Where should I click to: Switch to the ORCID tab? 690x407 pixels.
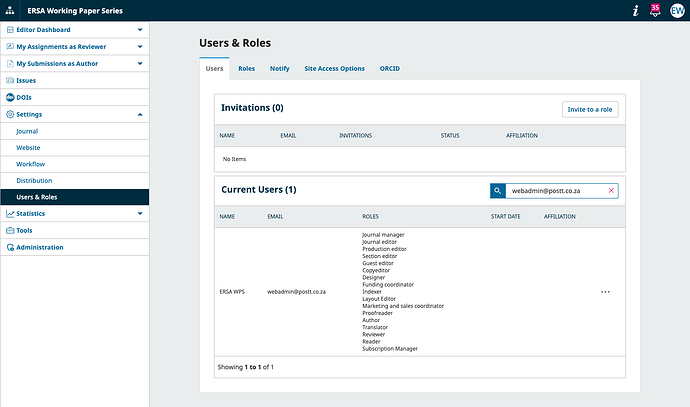coord(390,68)
